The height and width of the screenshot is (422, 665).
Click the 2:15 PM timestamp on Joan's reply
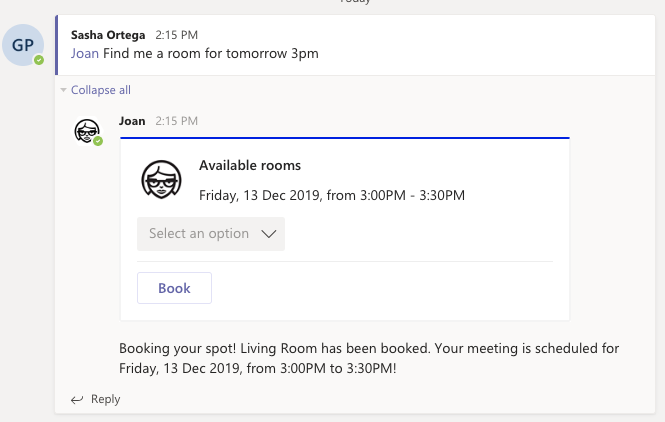(176, 121)
